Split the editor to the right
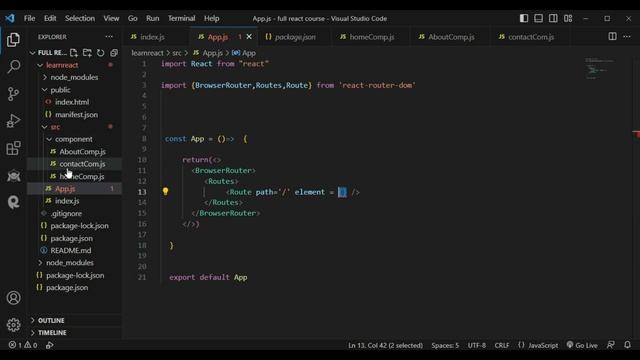Screen dimensions: 640x360 coord(612,36)
